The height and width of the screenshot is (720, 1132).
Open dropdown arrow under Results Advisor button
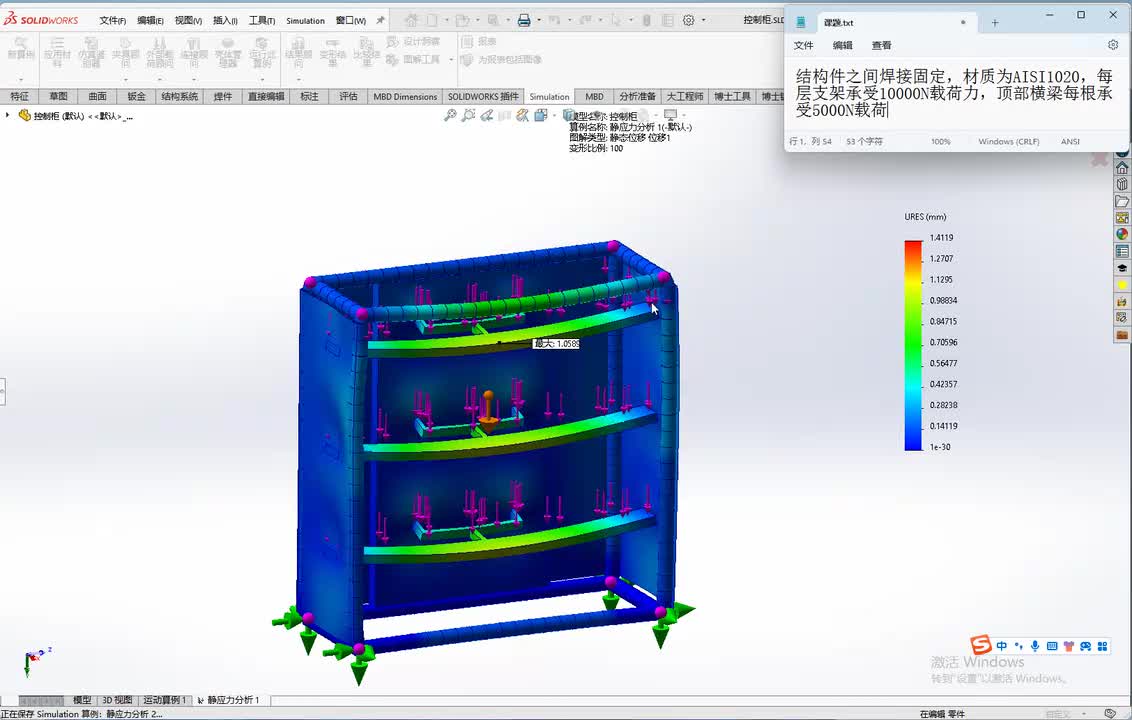[298, 79]
